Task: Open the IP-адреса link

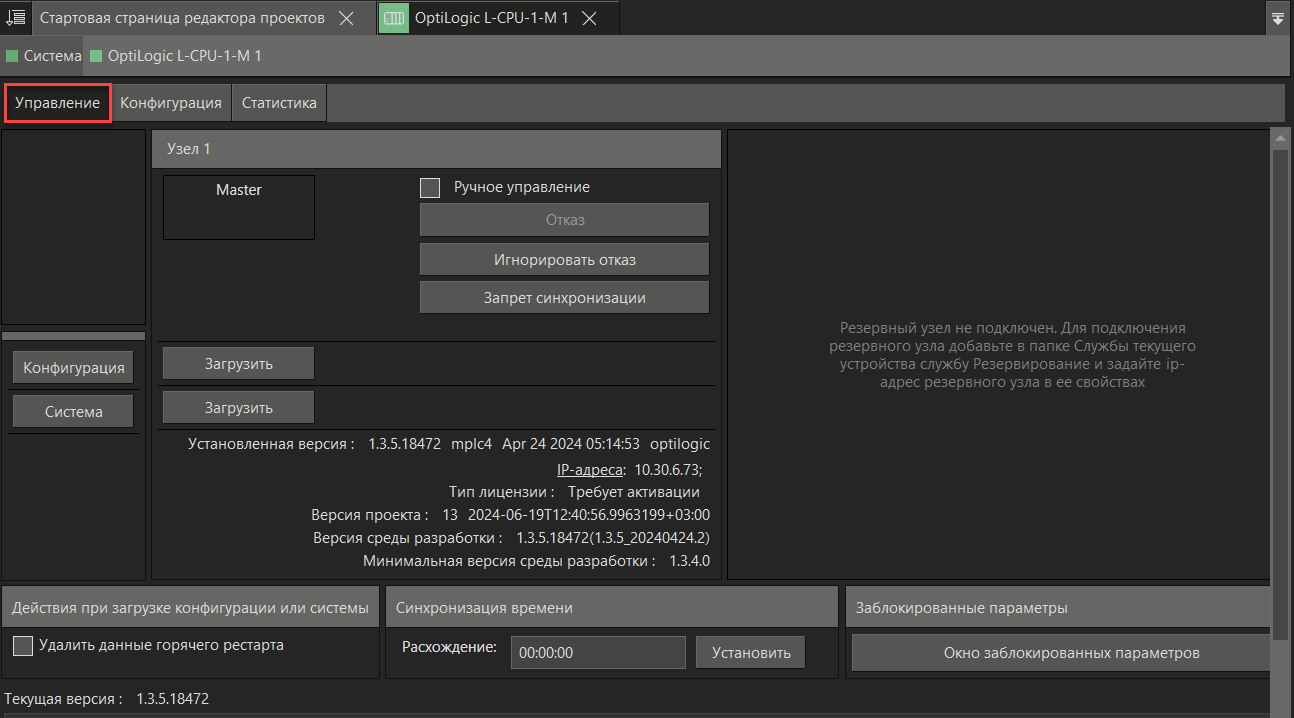Action: [x=591, y=469]
